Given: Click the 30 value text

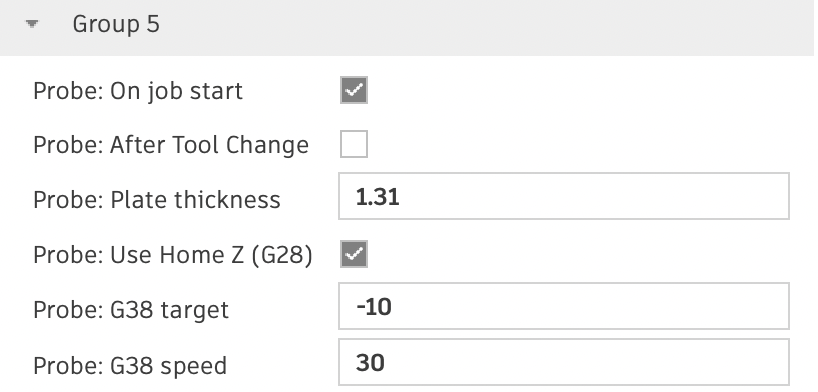Looking at the screenshot, I should coord(370,363).
